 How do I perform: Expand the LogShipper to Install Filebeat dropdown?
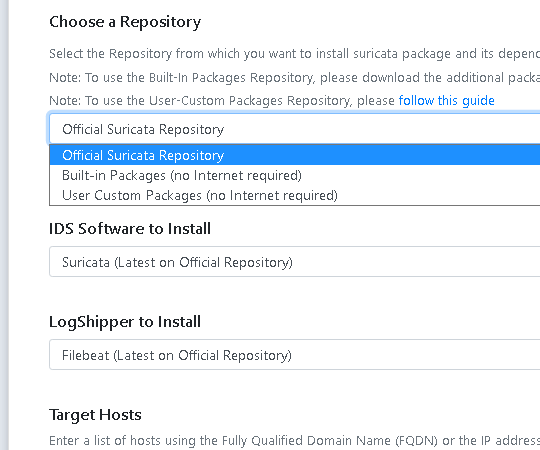click(294, 355)
